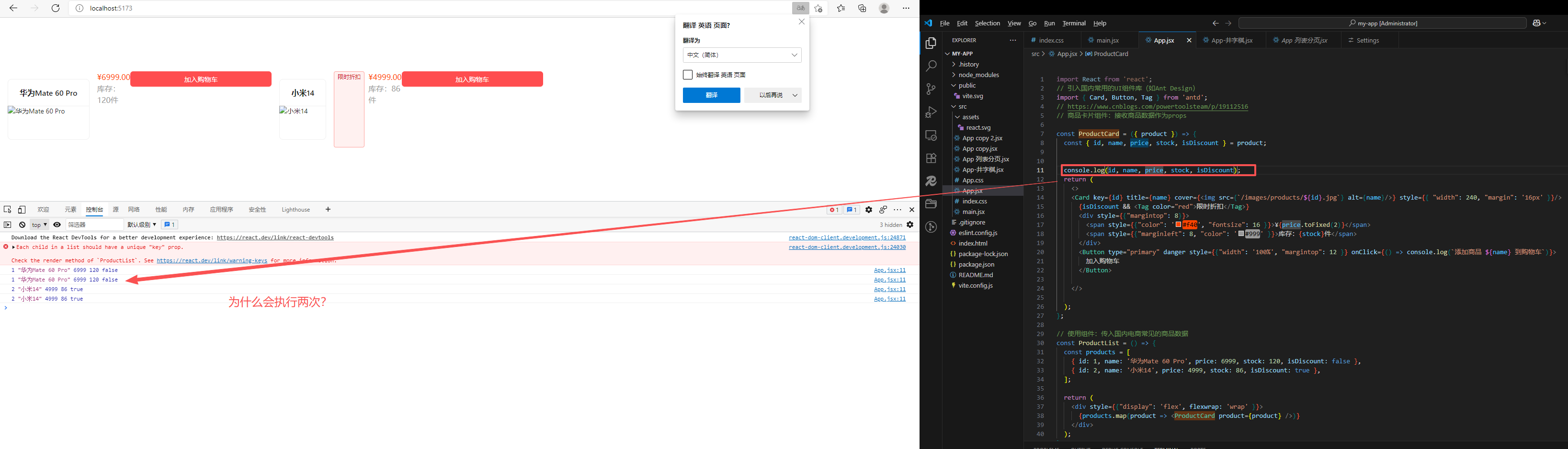The height and width of the screenshot is (449, 1568).
Task: Open Remote Explorer icon in VS Code activity bar
Action: [931, 135]
